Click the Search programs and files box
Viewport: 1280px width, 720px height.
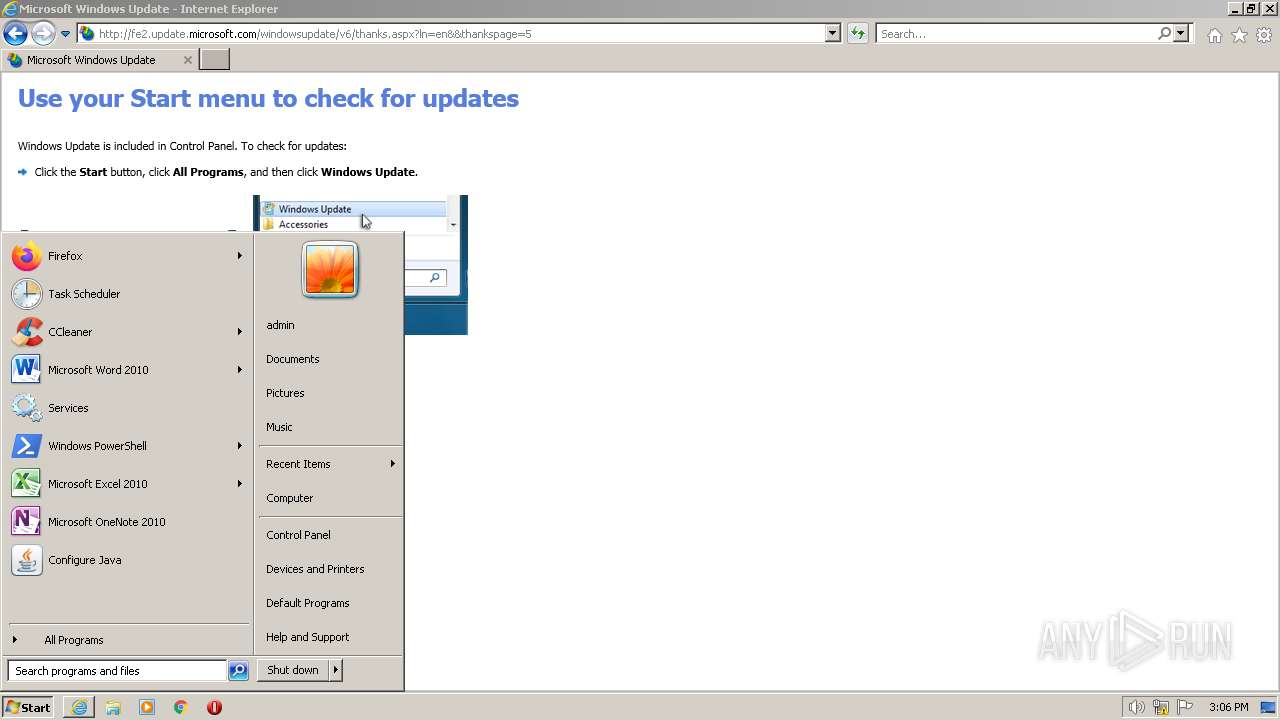click(x=117, y=671)
